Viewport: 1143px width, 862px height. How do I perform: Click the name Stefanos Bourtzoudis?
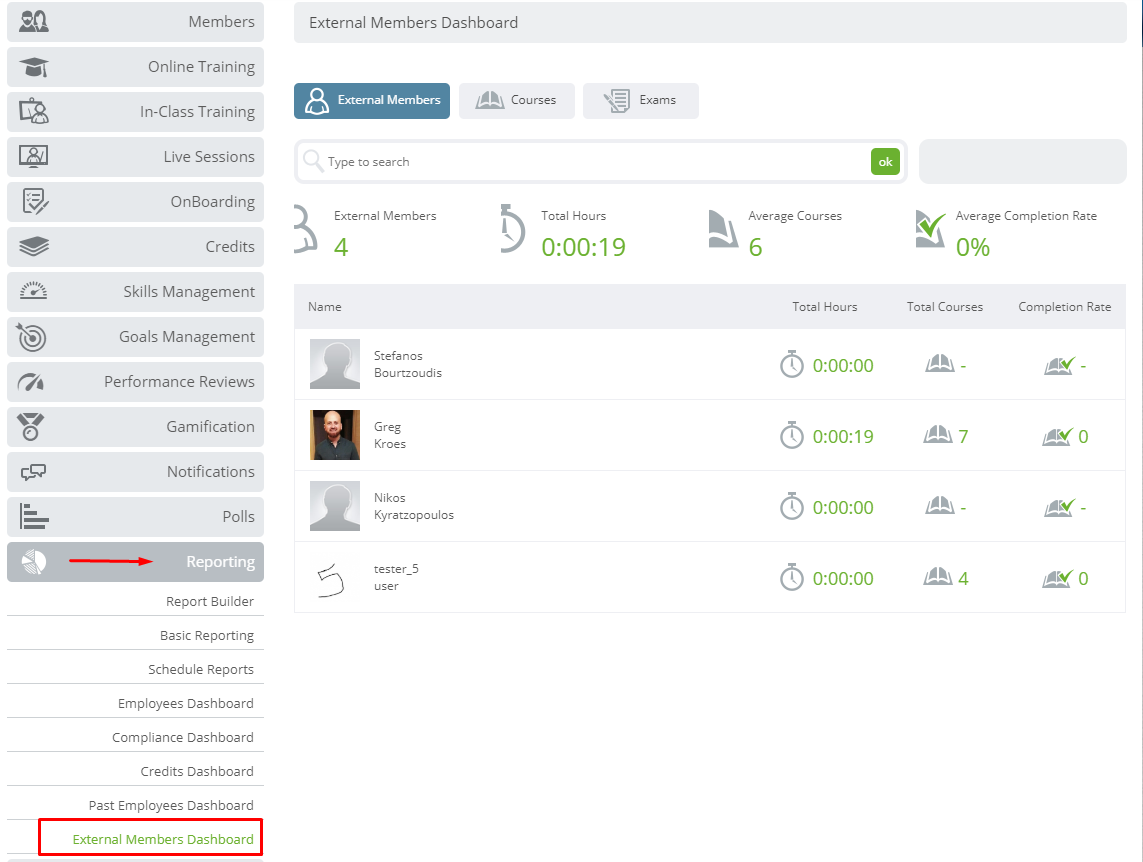pyautogui.click(x=407, y=364)
